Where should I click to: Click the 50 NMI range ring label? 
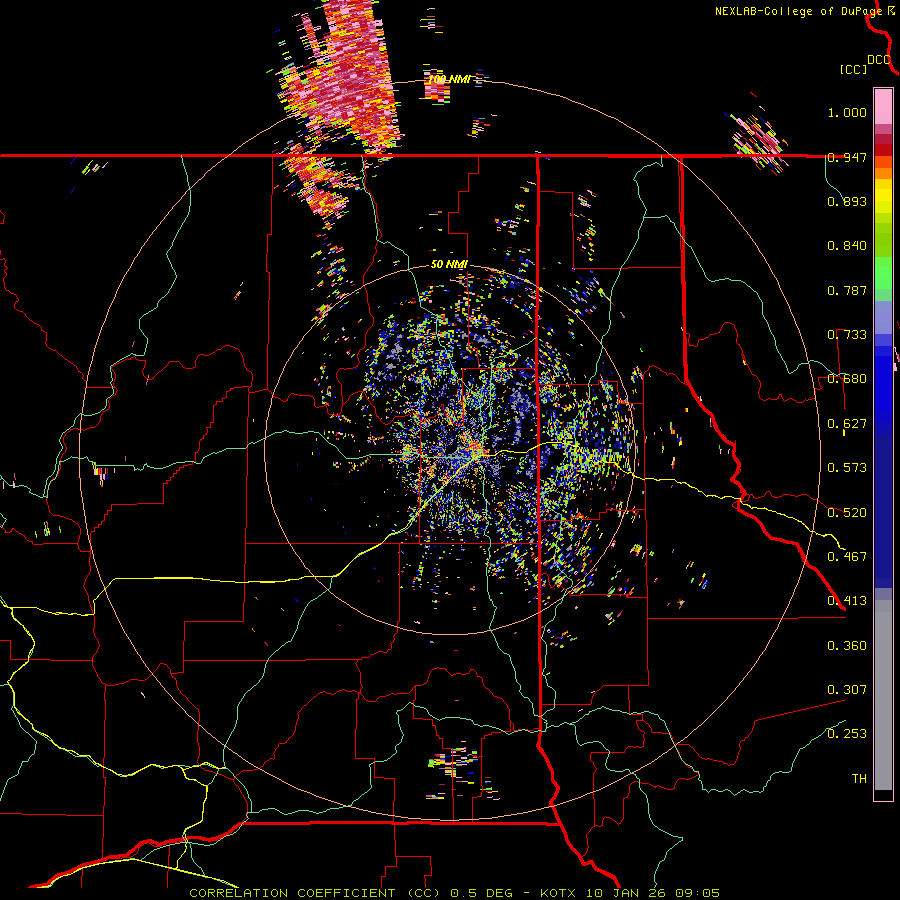[449, 265]
